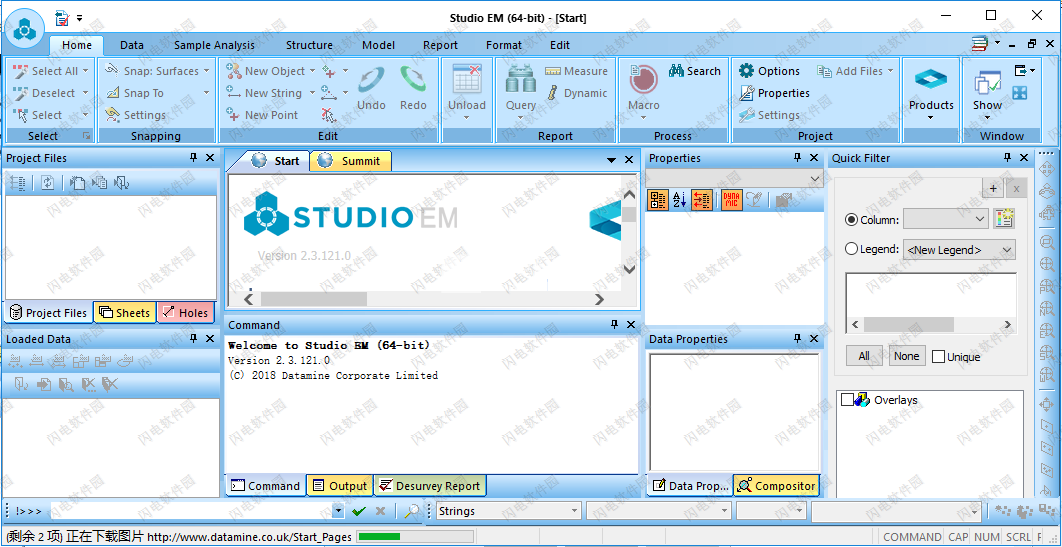Click the green check run command icon

click(x=359, y=511)
